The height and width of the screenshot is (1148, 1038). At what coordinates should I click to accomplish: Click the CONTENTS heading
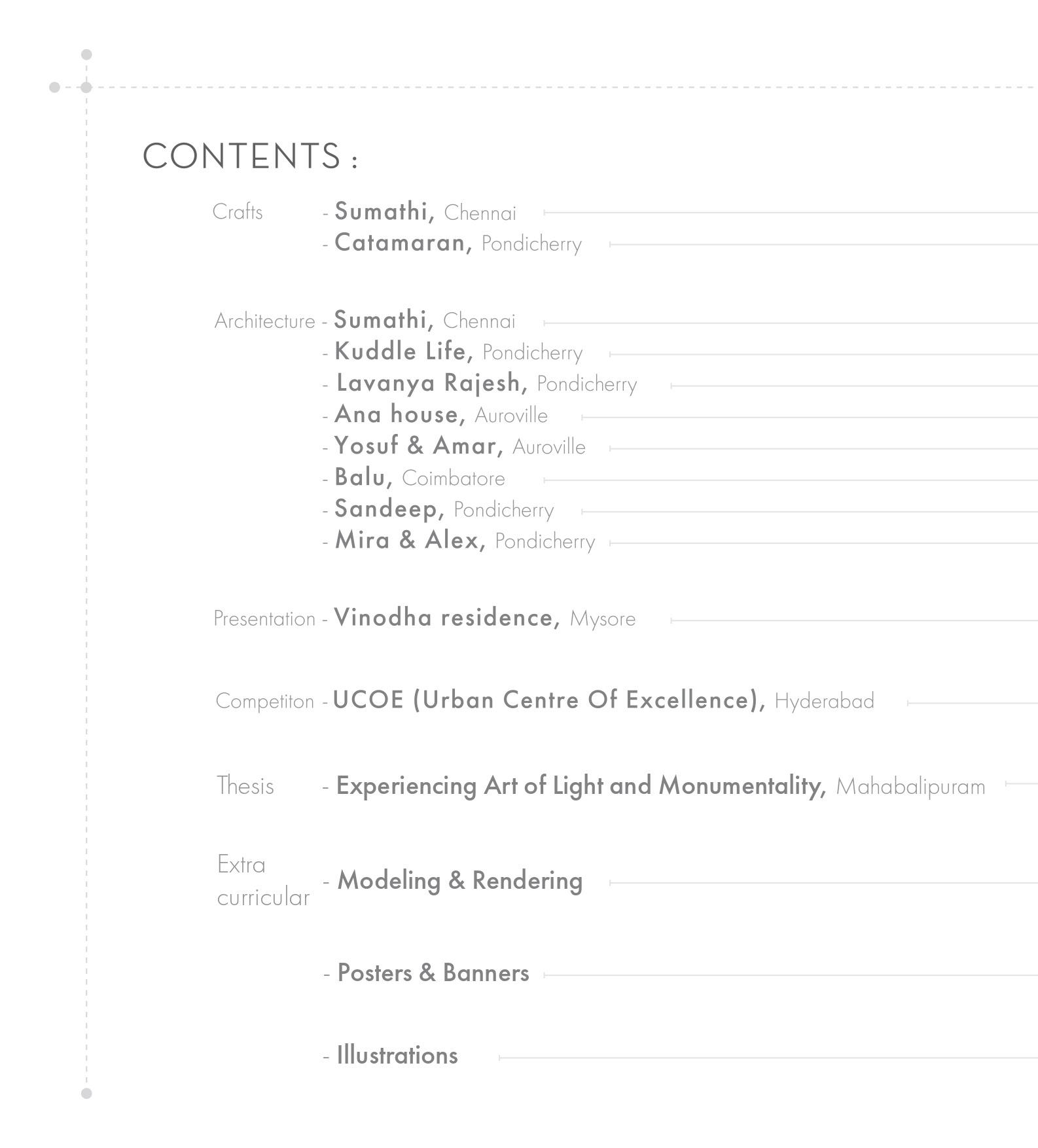[x=251, y=156]
